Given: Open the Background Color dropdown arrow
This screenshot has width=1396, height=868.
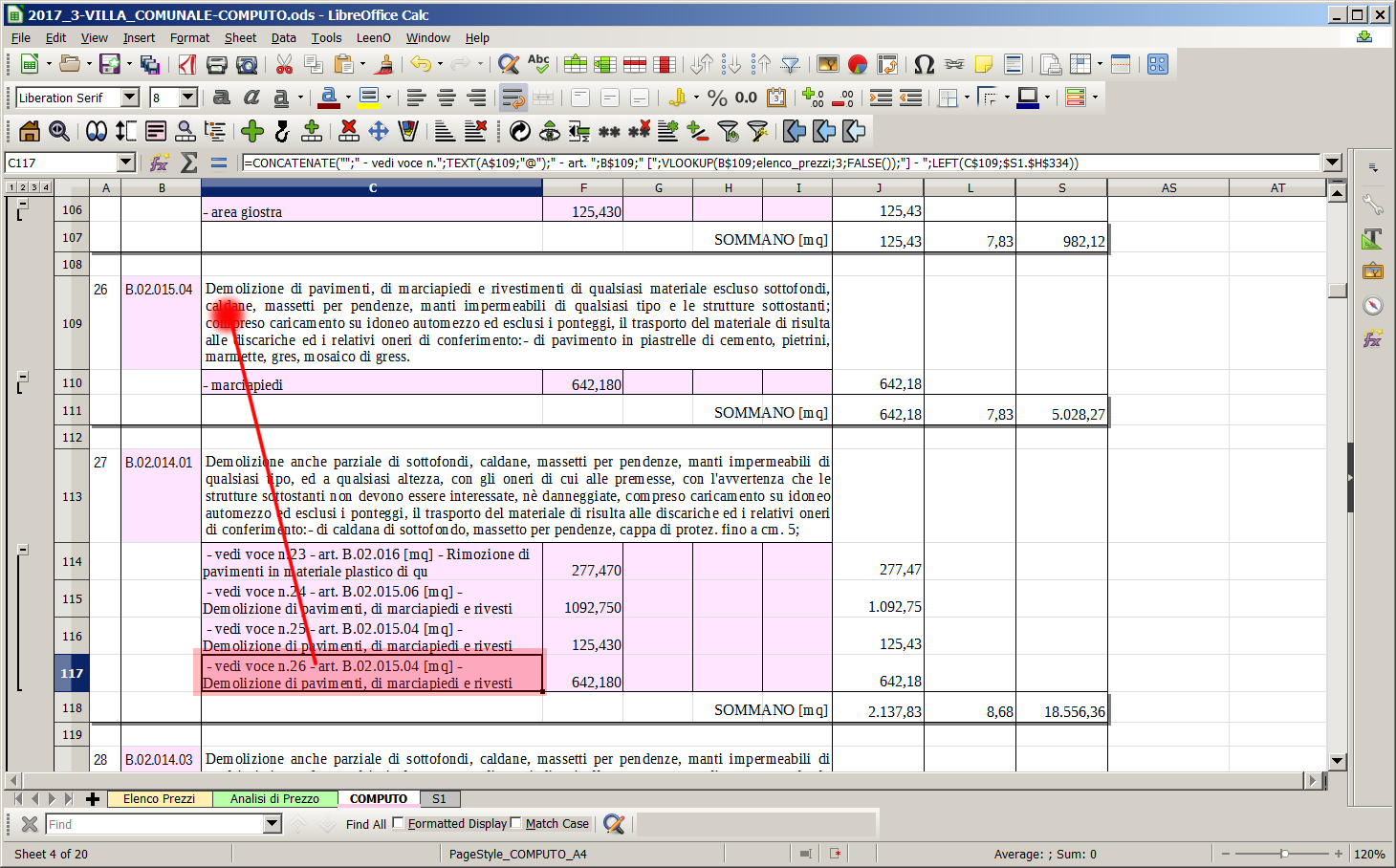Looking at the screenshot, I should coord(388,98).
